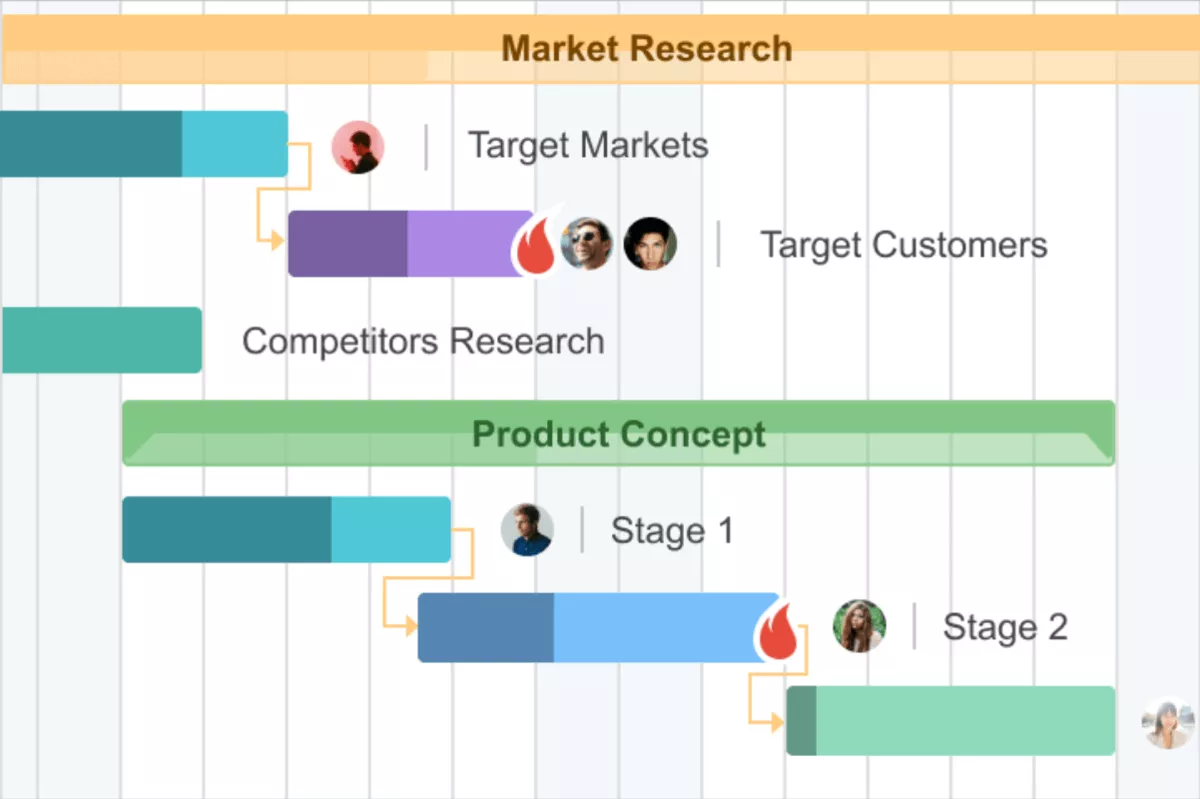
Task: Click the green task bar at the bottom
Action: 950,720
